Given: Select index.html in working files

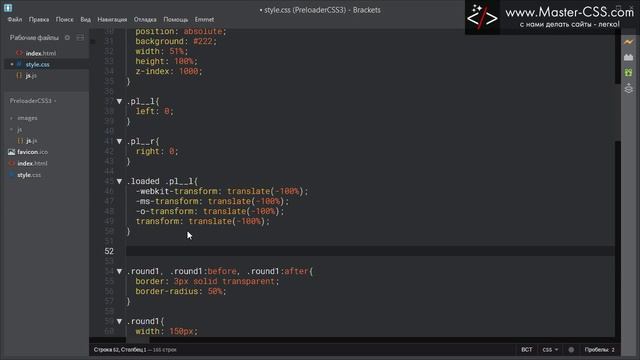Looking at the screenshot, I should (x=41, y=53).
